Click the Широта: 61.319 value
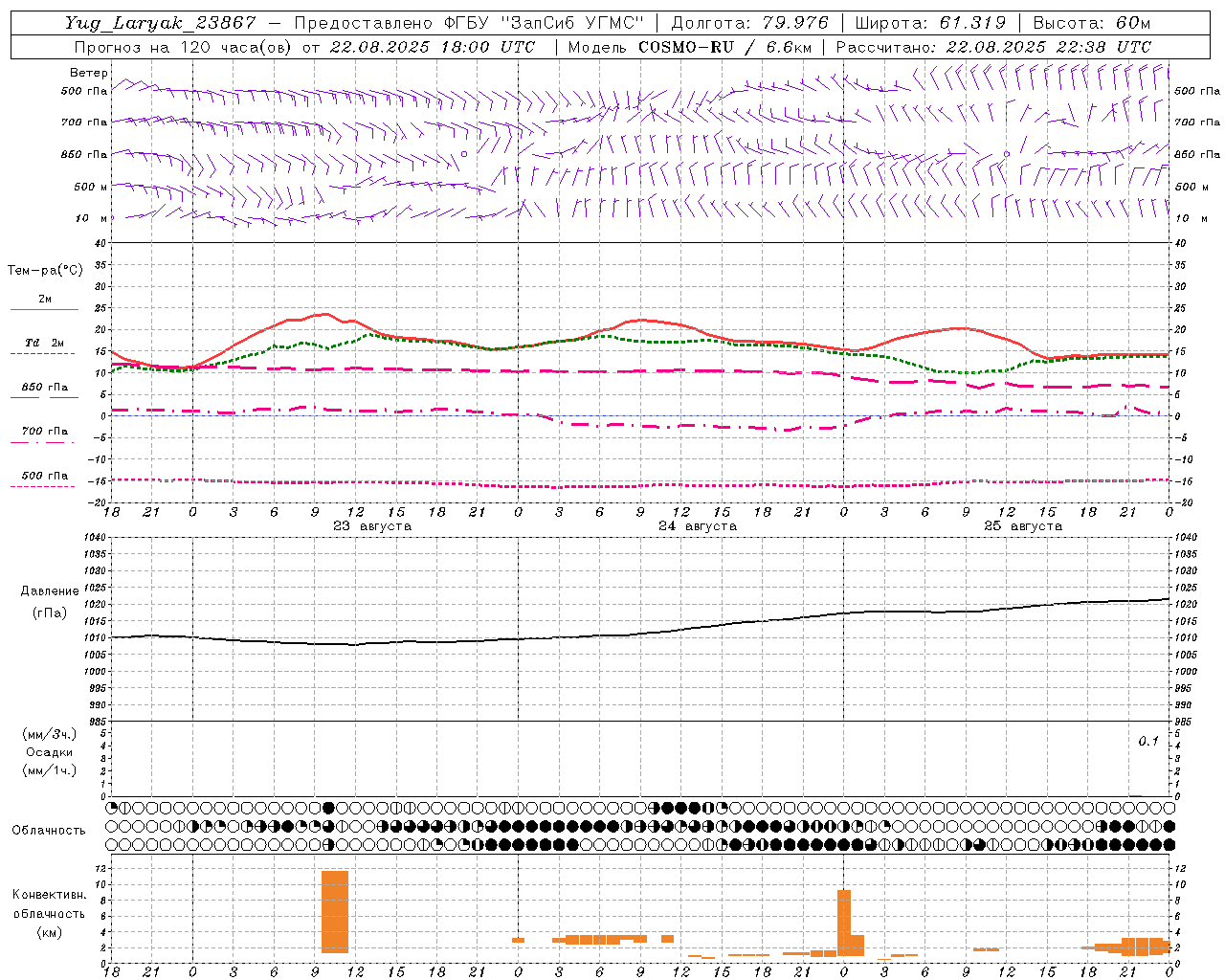 point(930,23)
